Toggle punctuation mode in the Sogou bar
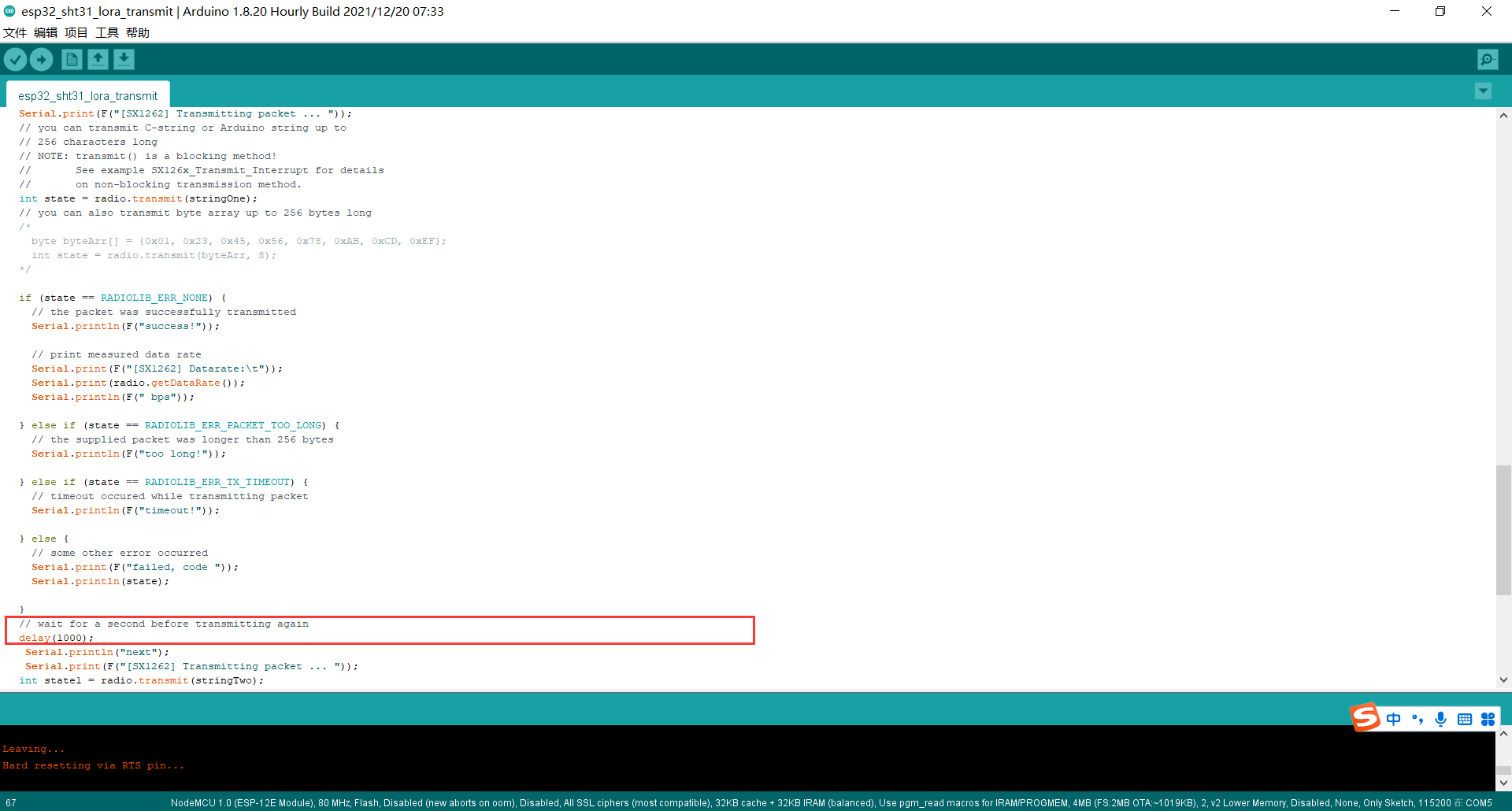 [x=1417, y=718]
